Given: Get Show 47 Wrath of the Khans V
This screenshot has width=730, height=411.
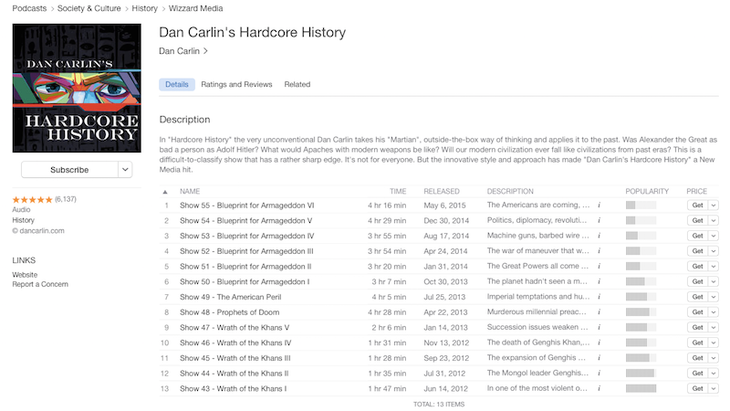Looking at the screenshot, I should tap(697, 327).
